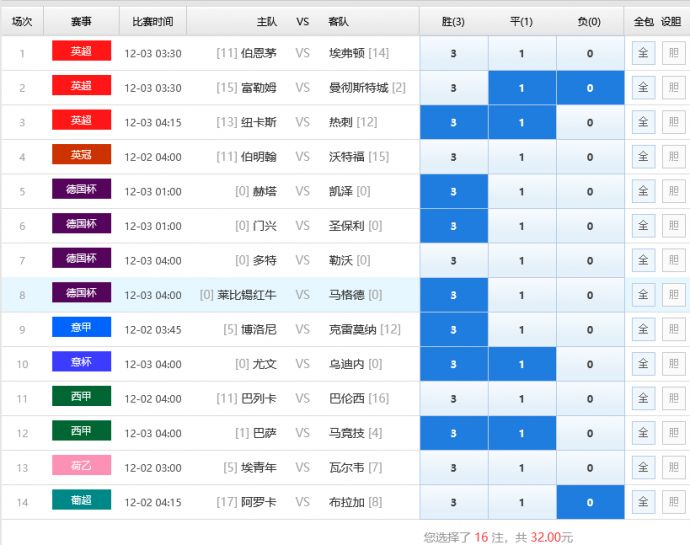
Task: Pick lose (0) for 巴萨 vs 马竞技
Action: pos(589,433)
